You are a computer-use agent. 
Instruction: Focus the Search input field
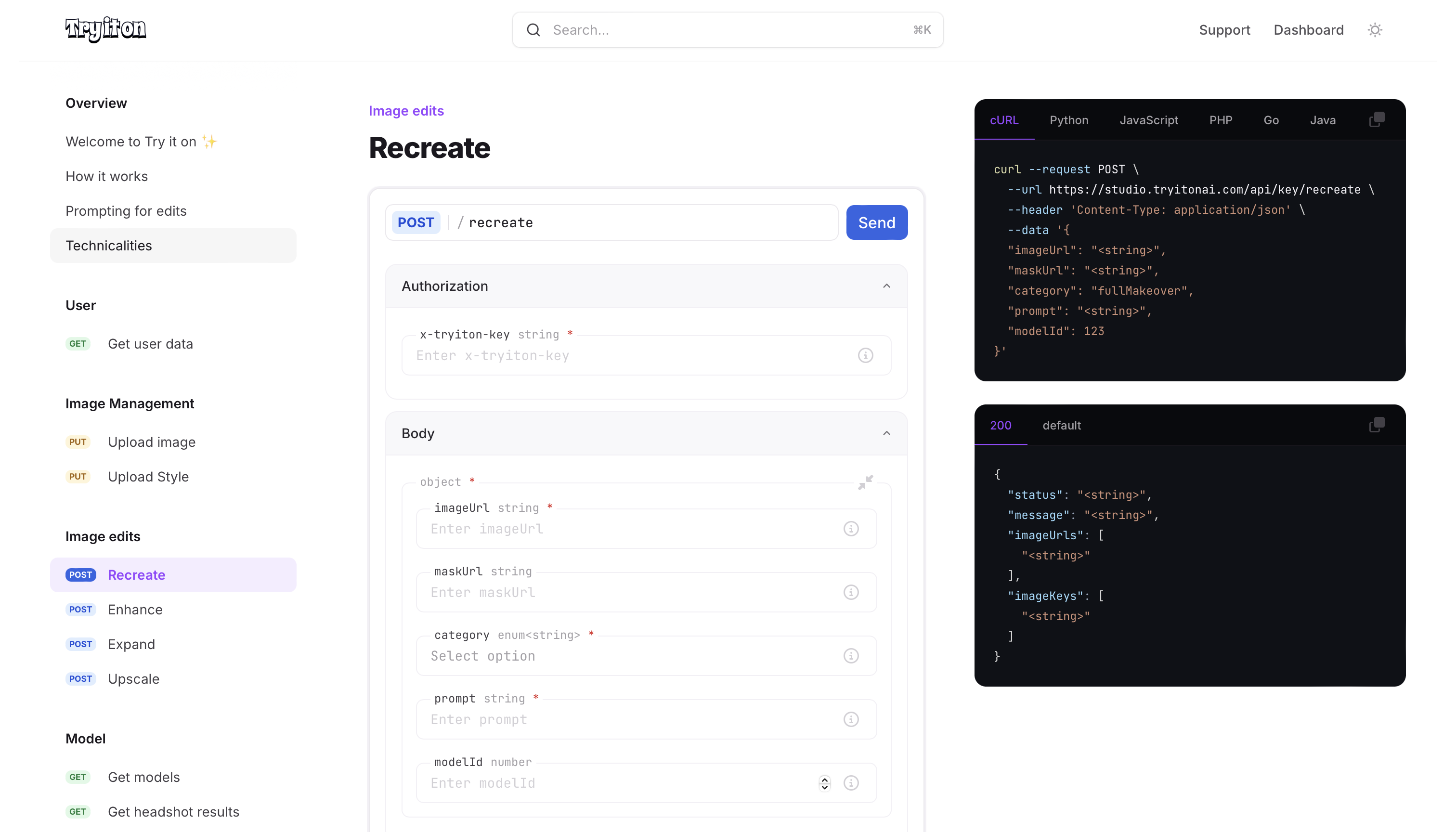(728, 30)
